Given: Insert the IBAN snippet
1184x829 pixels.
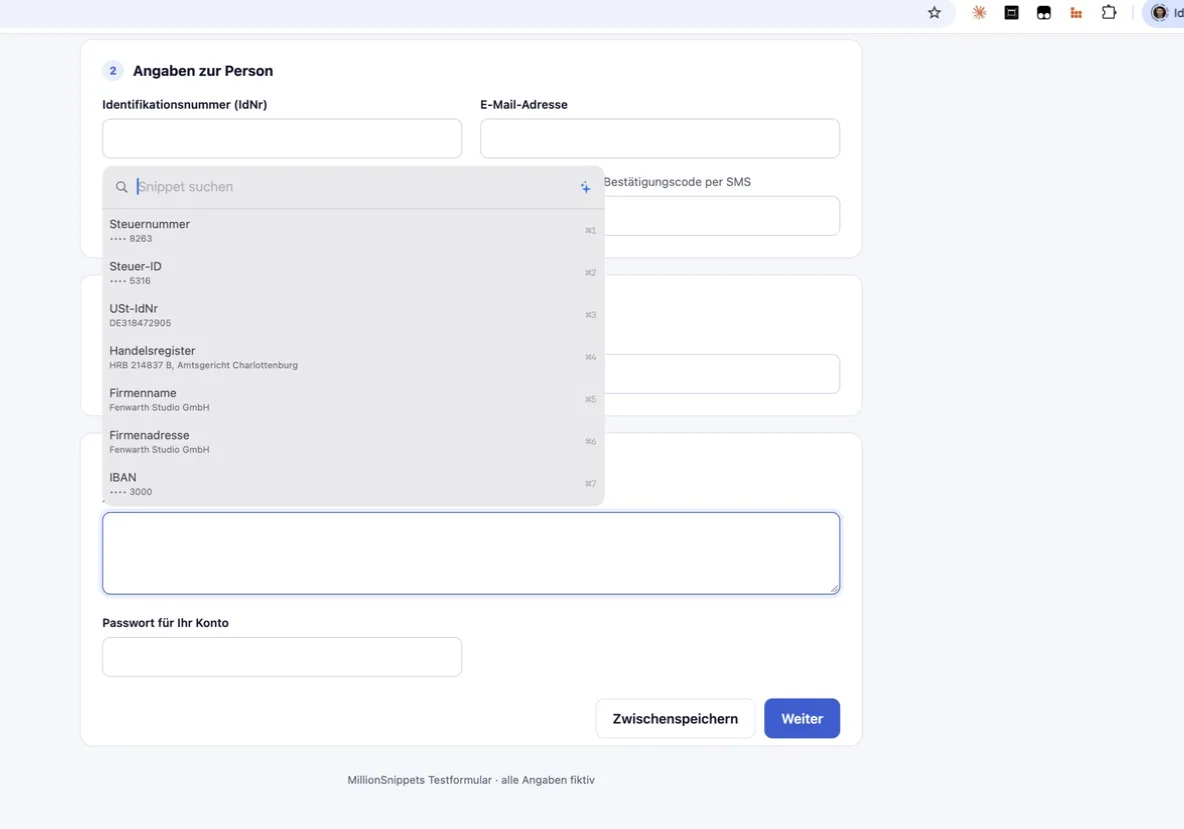Looking at the screenshot, I should [353, 484].
